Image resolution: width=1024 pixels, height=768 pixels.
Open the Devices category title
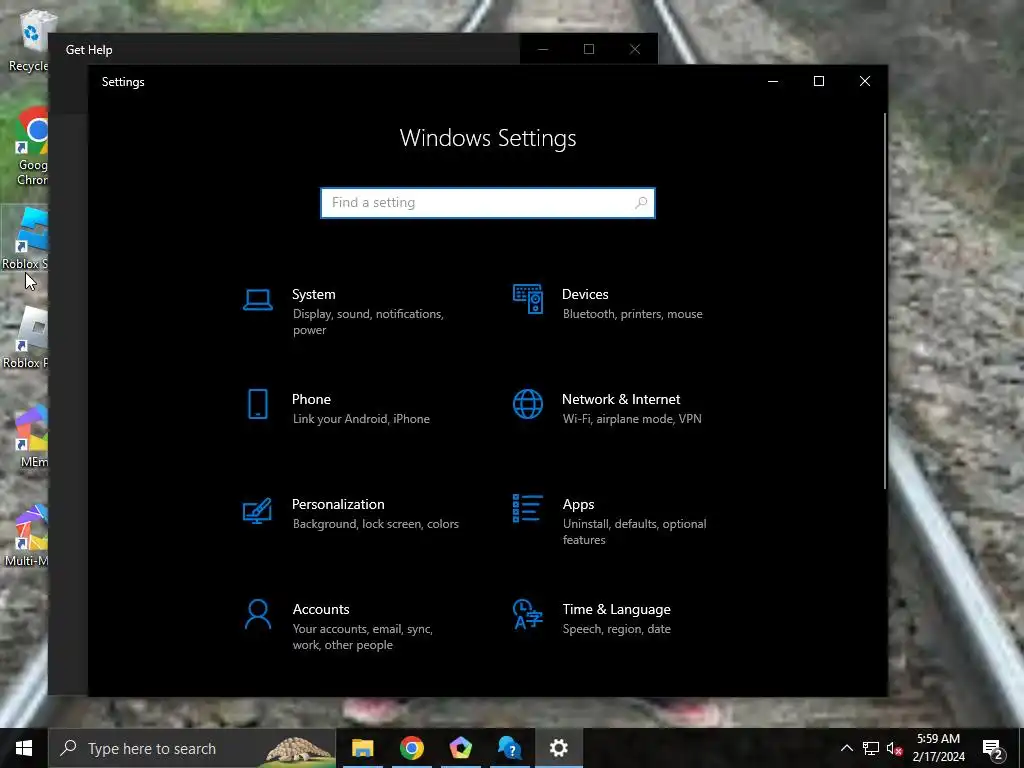585,295
